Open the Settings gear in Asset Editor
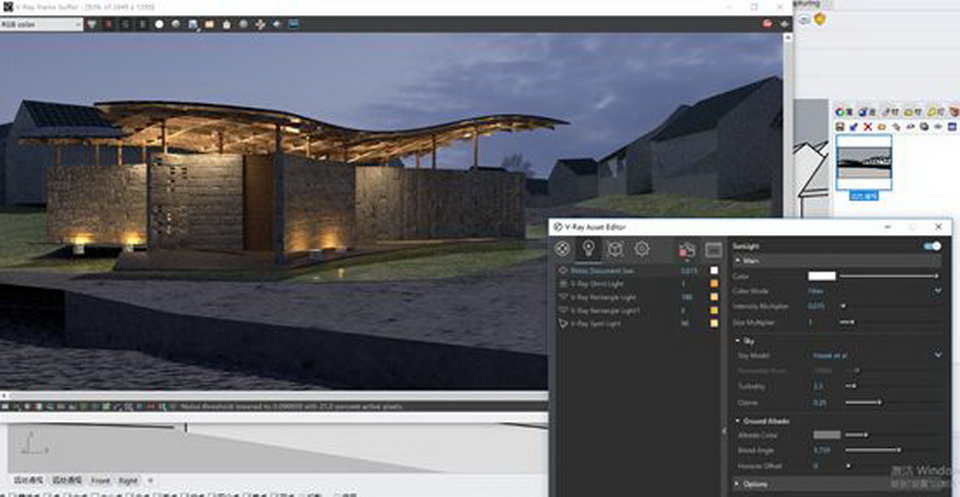The image size is (960, 497). click(x=642, y=249)
